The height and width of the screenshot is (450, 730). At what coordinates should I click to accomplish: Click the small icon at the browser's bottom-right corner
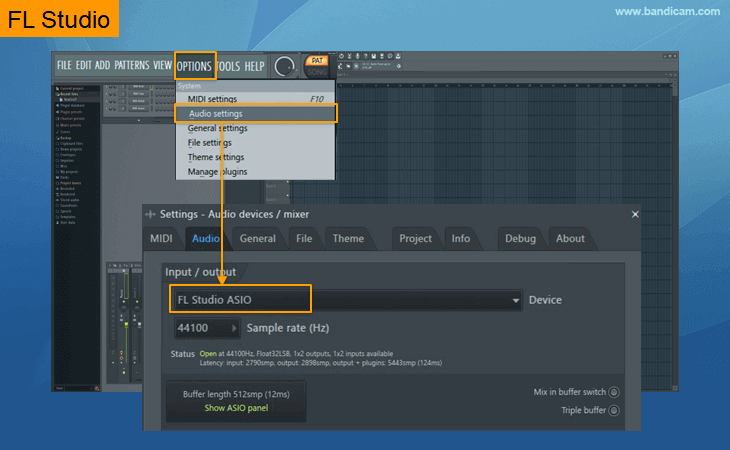(97, 388)
